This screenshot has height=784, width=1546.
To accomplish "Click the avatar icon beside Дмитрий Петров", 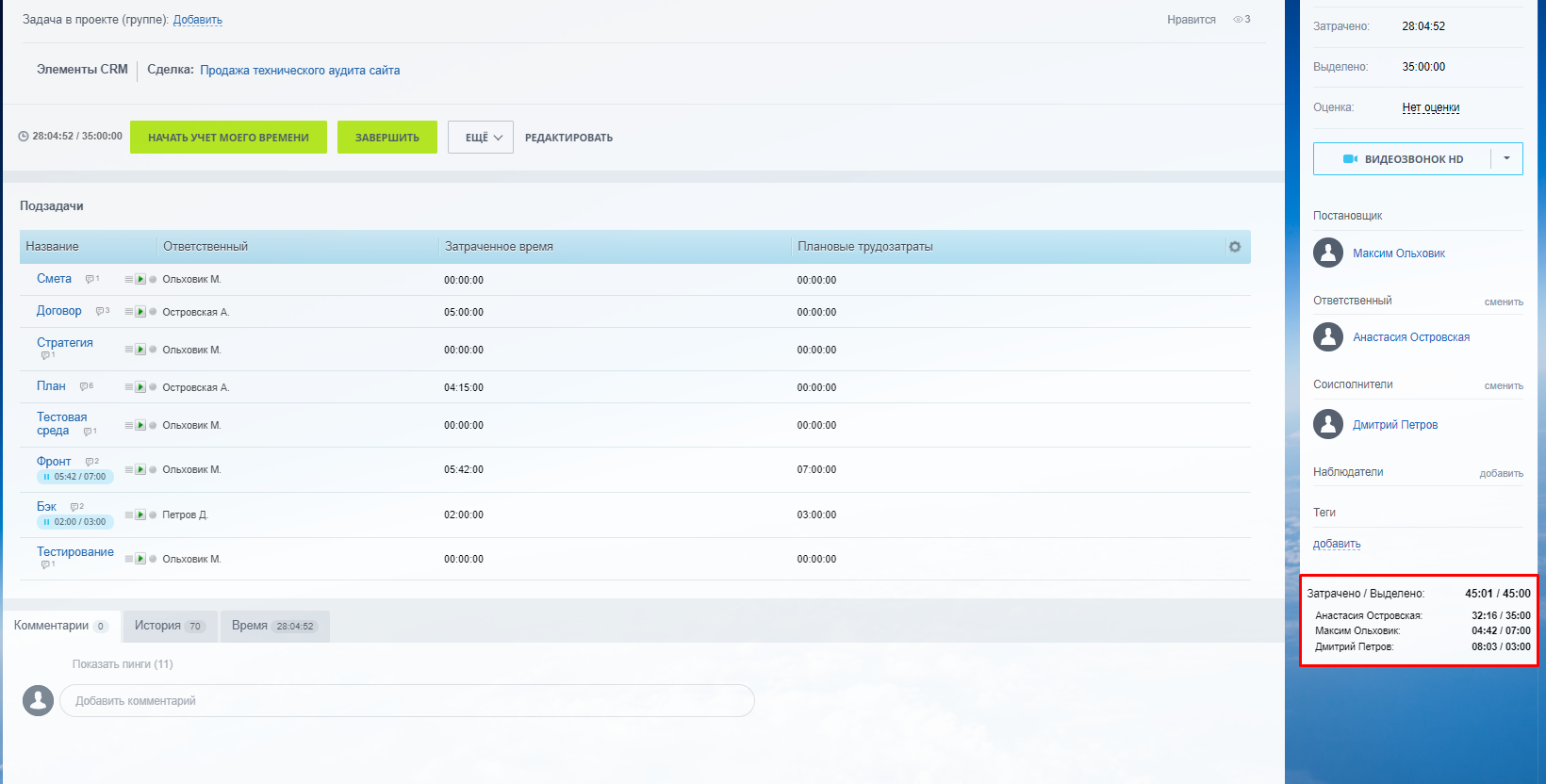I will pyautogui.click(x=1328, y=425).
